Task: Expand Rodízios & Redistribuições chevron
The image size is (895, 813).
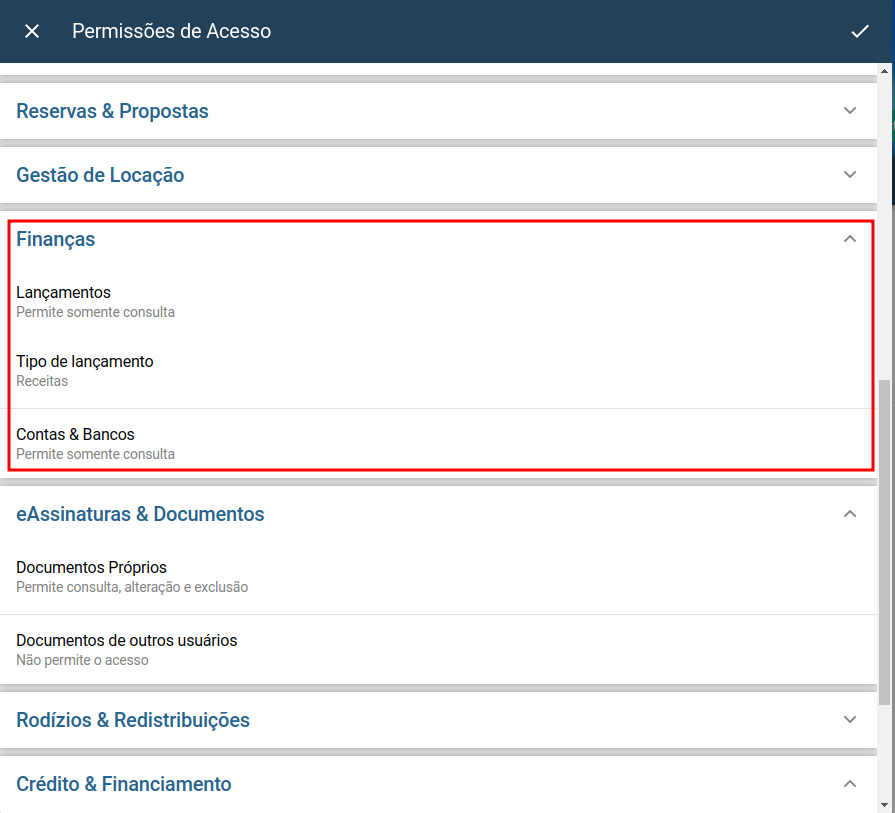Action: [850, 719]
